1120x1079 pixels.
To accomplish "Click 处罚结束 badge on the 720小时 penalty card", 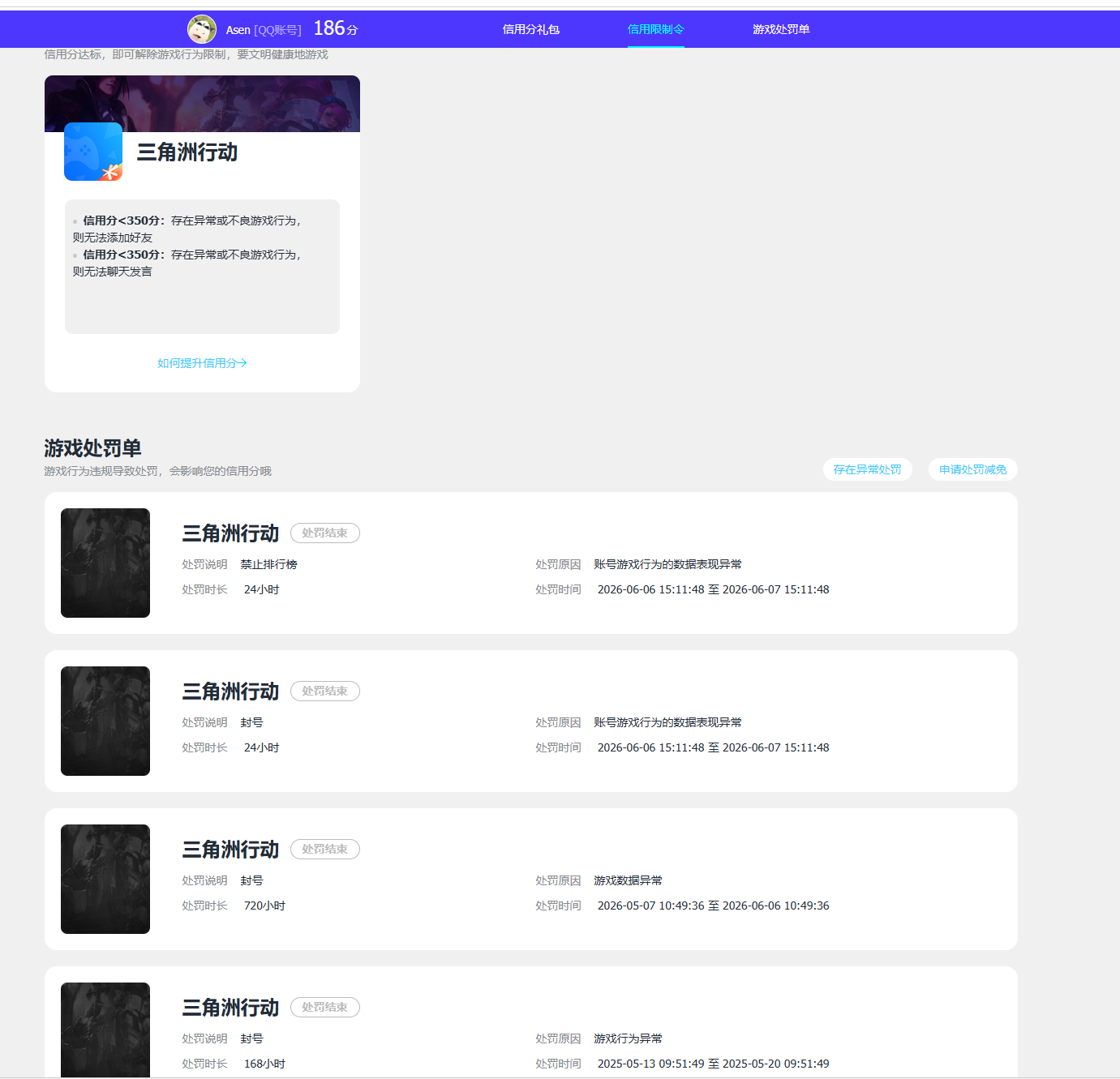I will point(325,849).
